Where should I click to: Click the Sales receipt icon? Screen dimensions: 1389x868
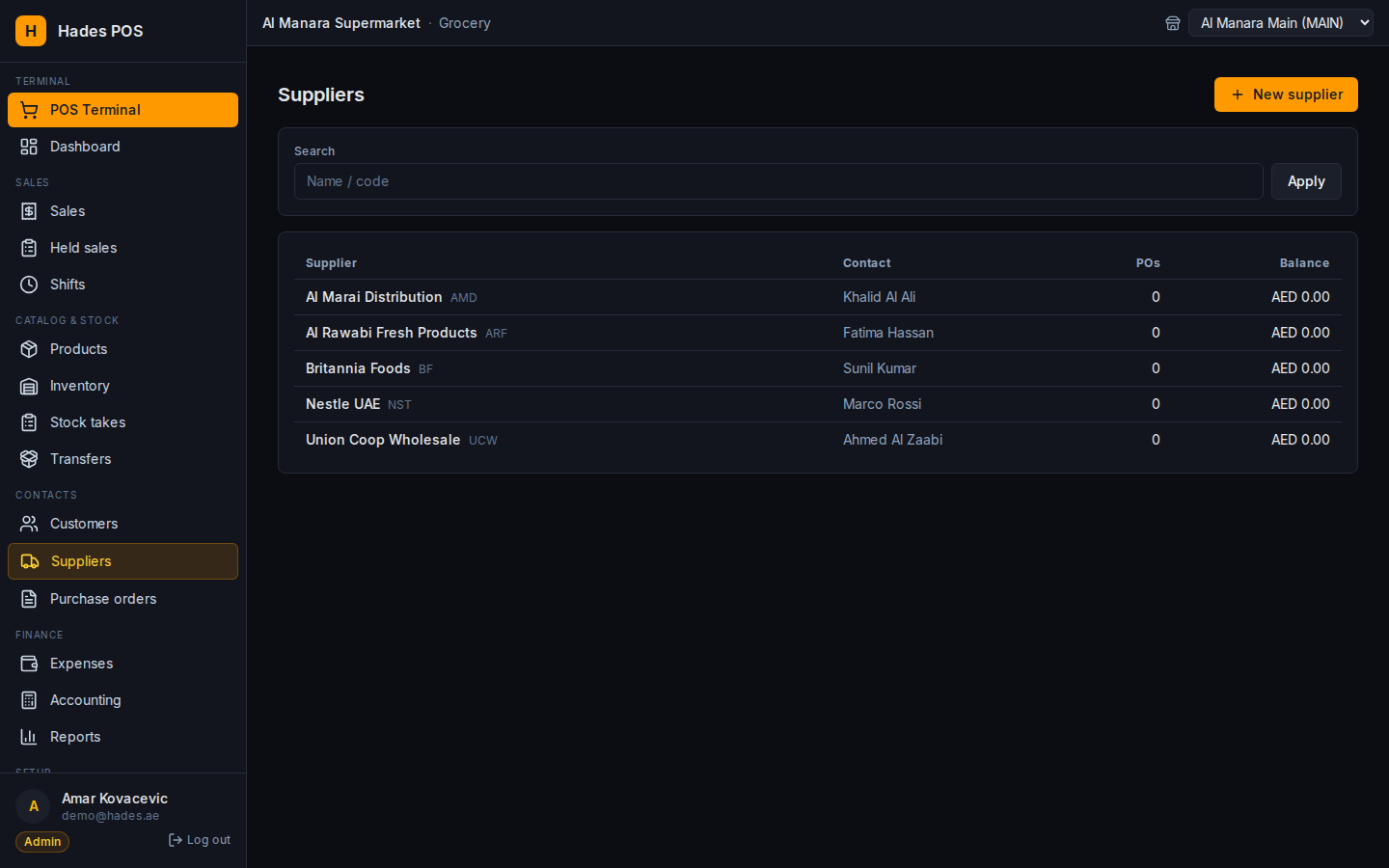[x=29, y=211]
